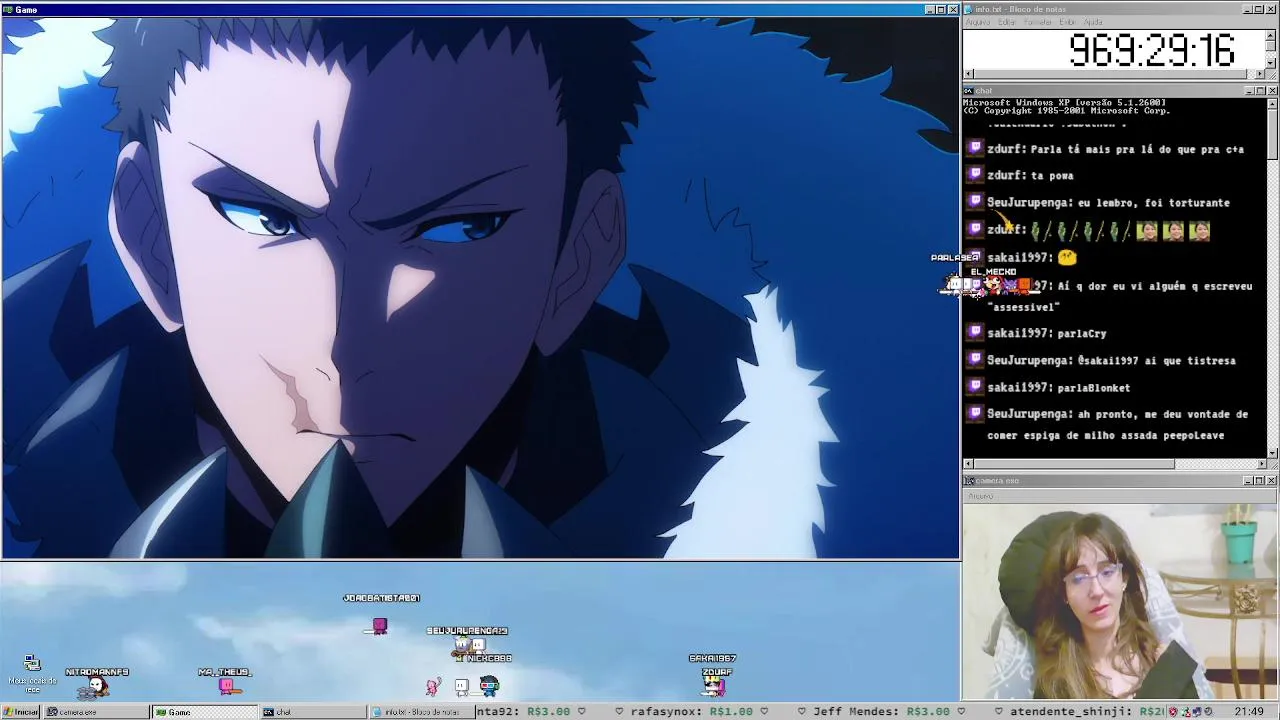Click JOAOBATISTA001 pink avatar character
1280x720 pixels.
click(379, 626)
